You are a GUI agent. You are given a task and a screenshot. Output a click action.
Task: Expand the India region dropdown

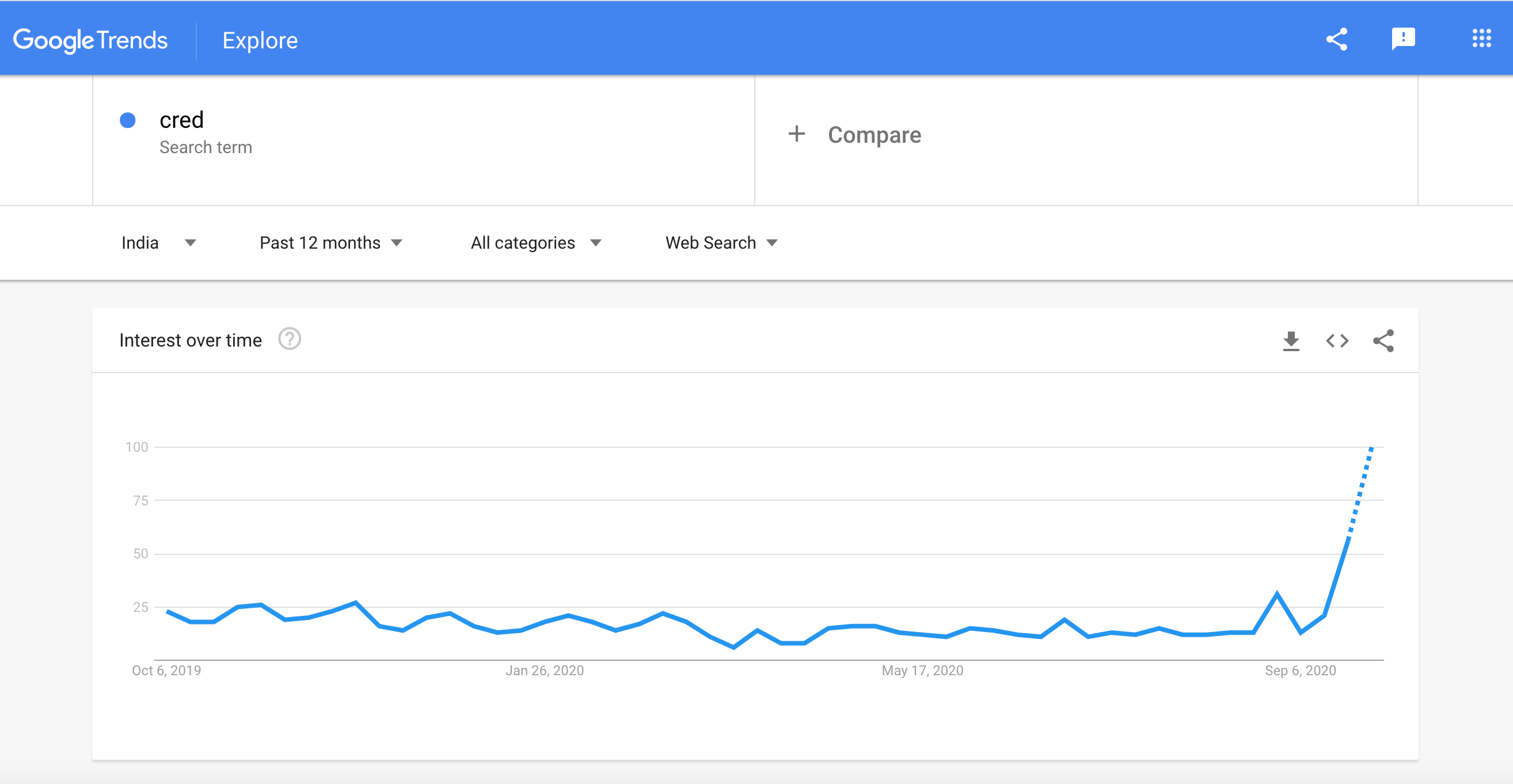pos(158,242)
